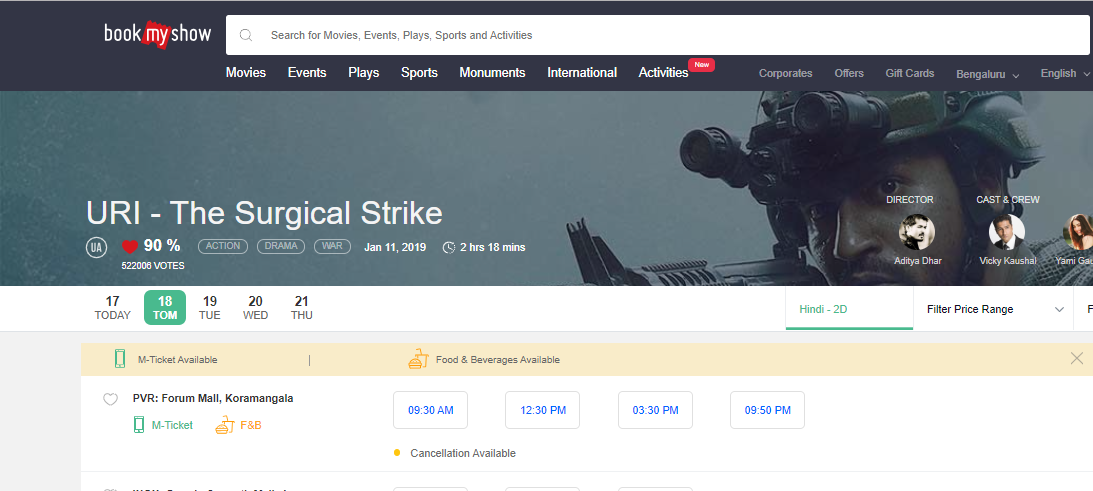Click the ACTION genre tag
The image size is (1093, 491).
[223, 246]
